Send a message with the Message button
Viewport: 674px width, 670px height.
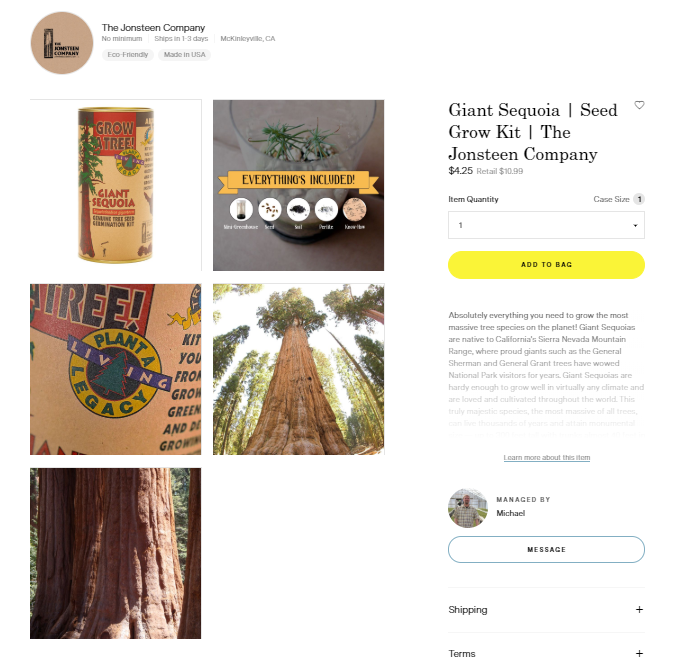coord(546,549)
